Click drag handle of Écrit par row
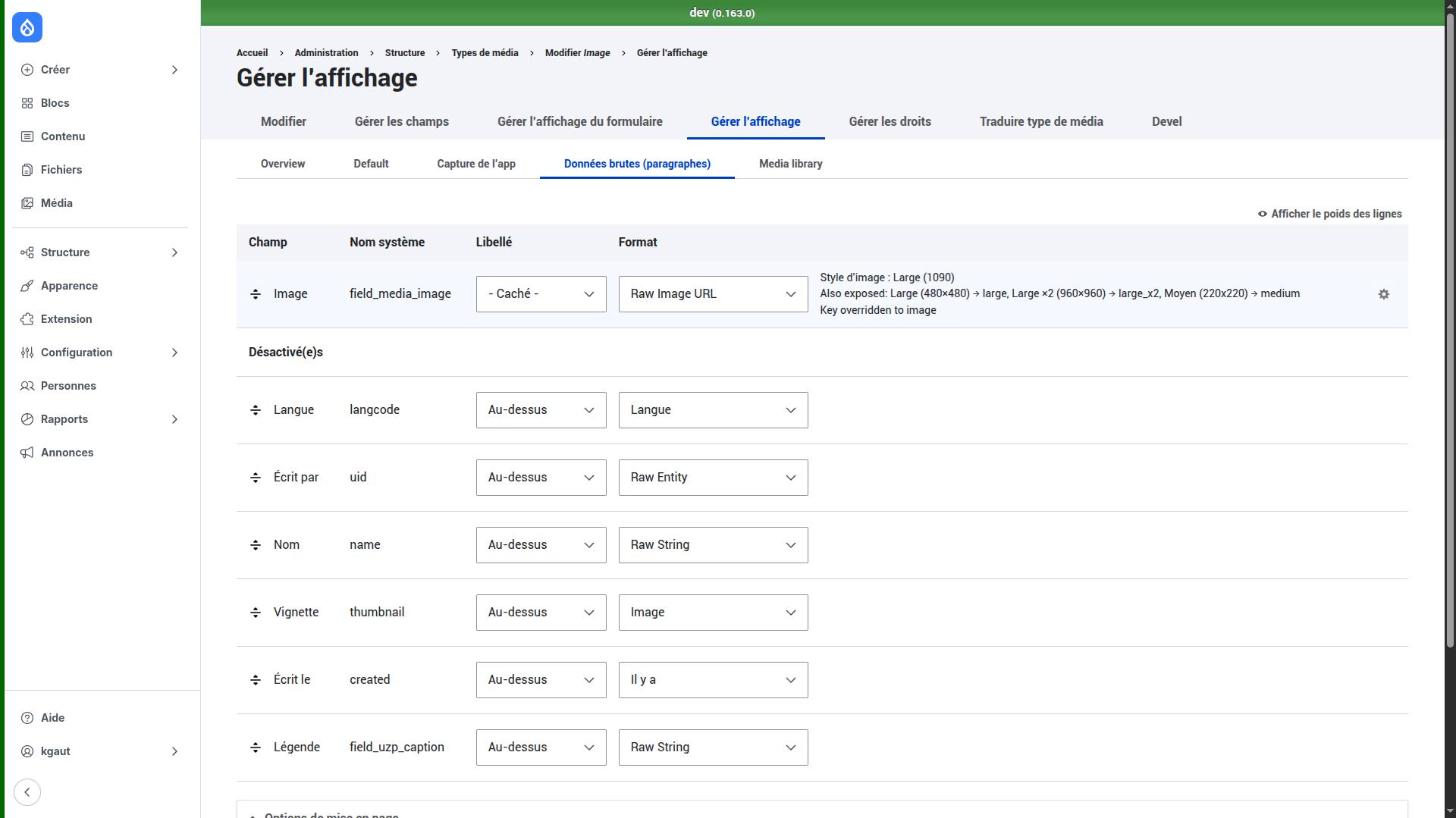 [255, 478]
